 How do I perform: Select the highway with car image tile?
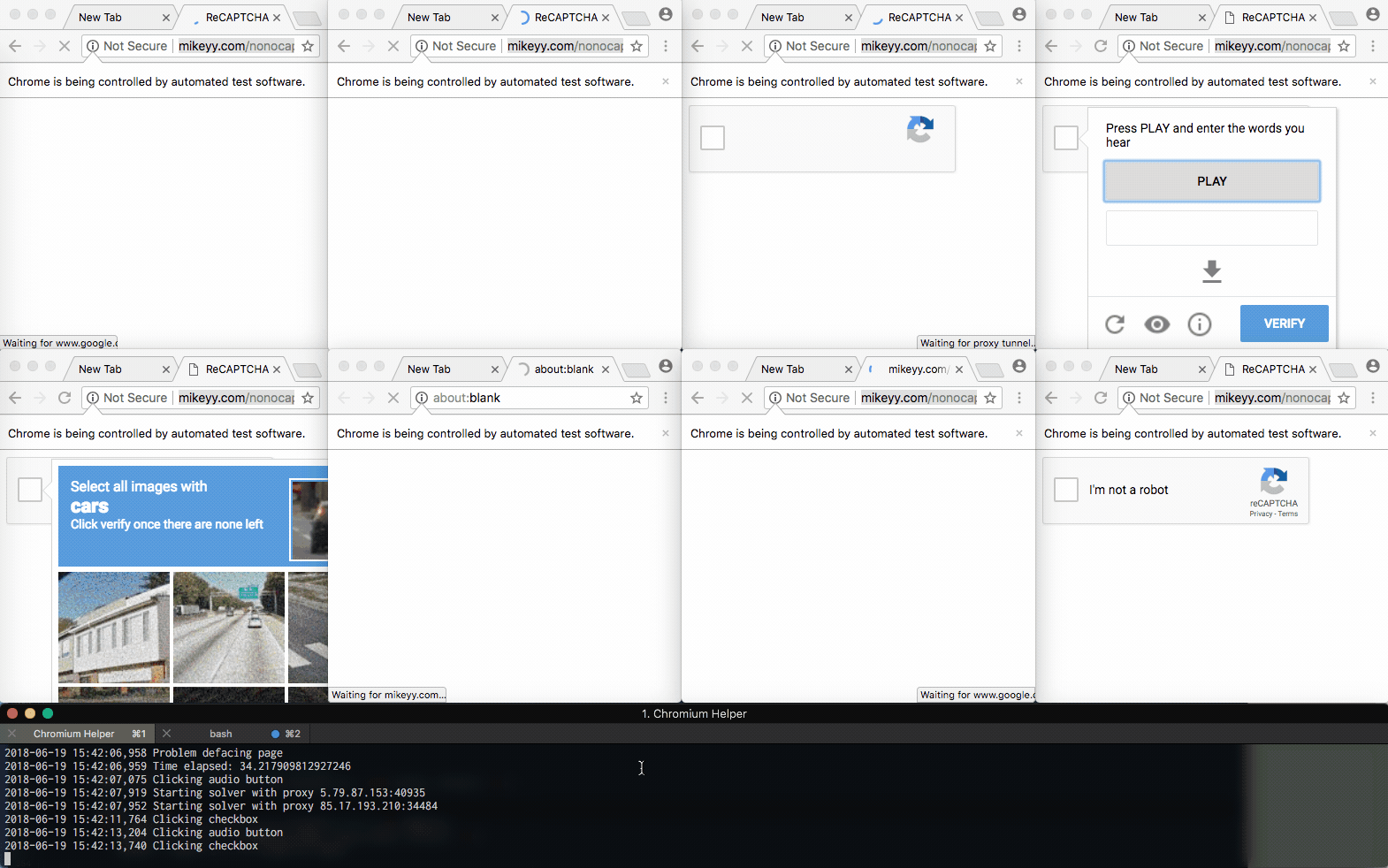(229, 628)
